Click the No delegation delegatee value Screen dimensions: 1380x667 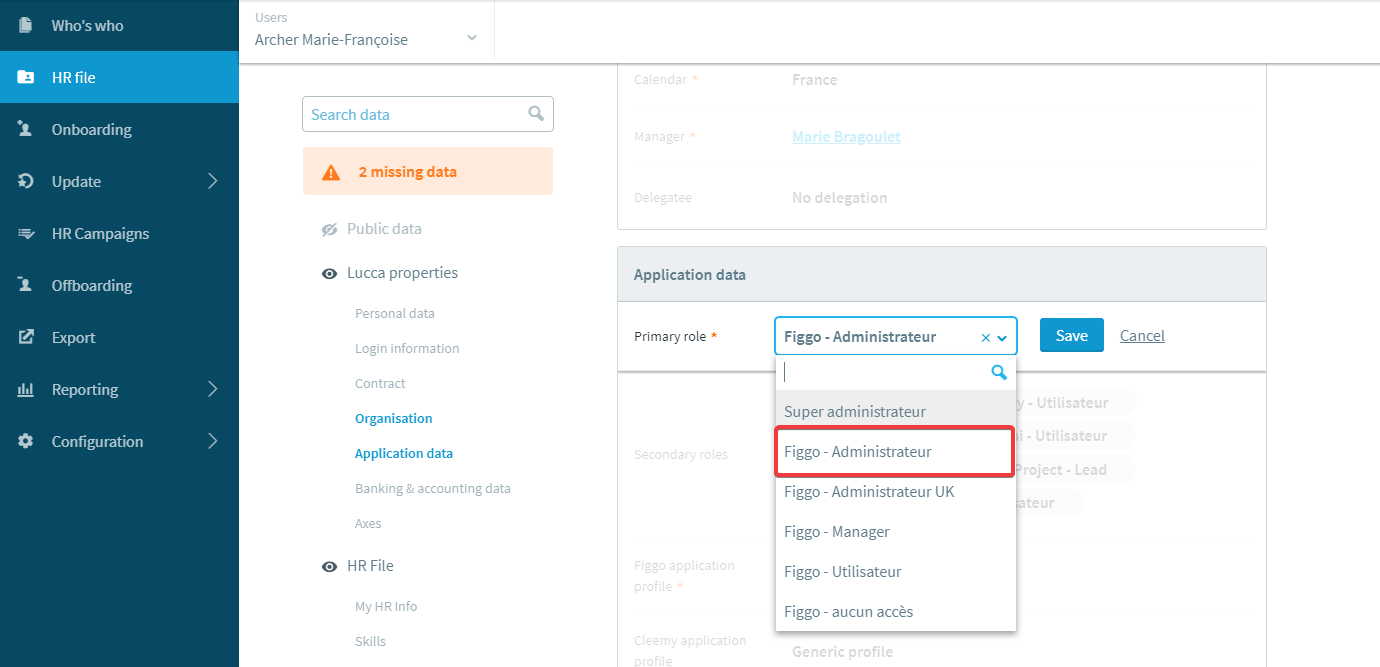click(x=839, y=198)
